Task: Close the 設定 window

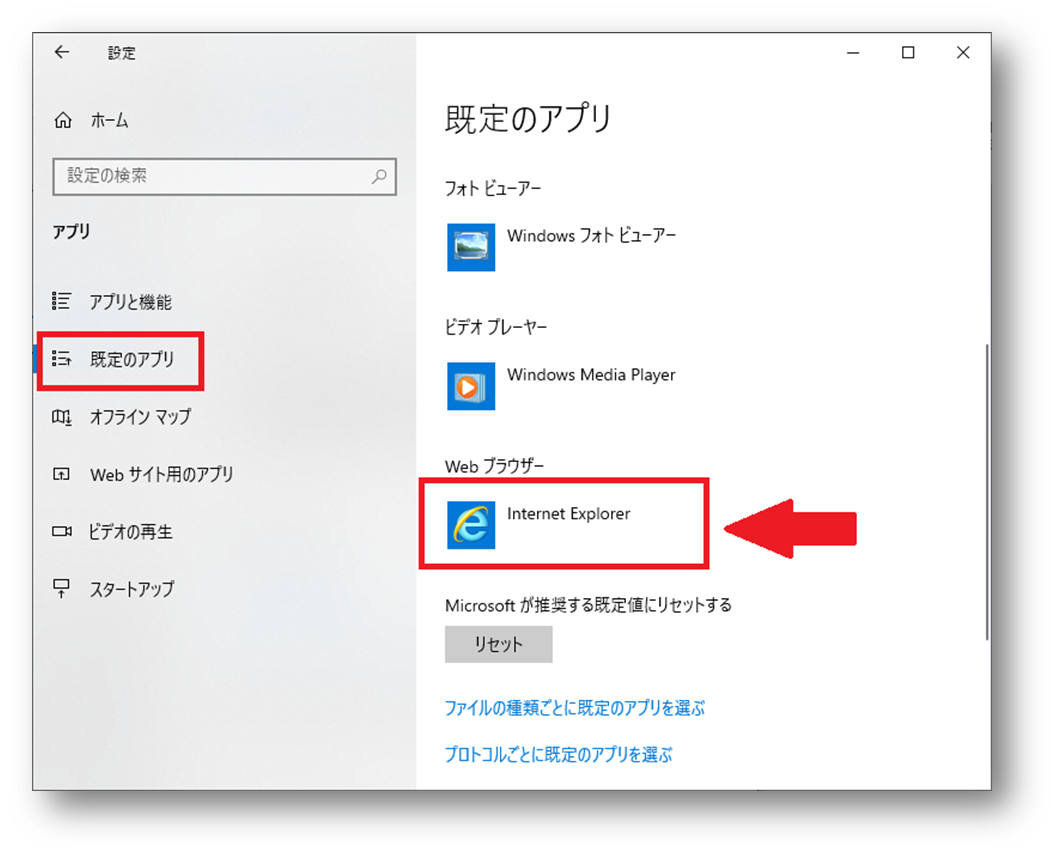Action: click(x=963, y=53)
